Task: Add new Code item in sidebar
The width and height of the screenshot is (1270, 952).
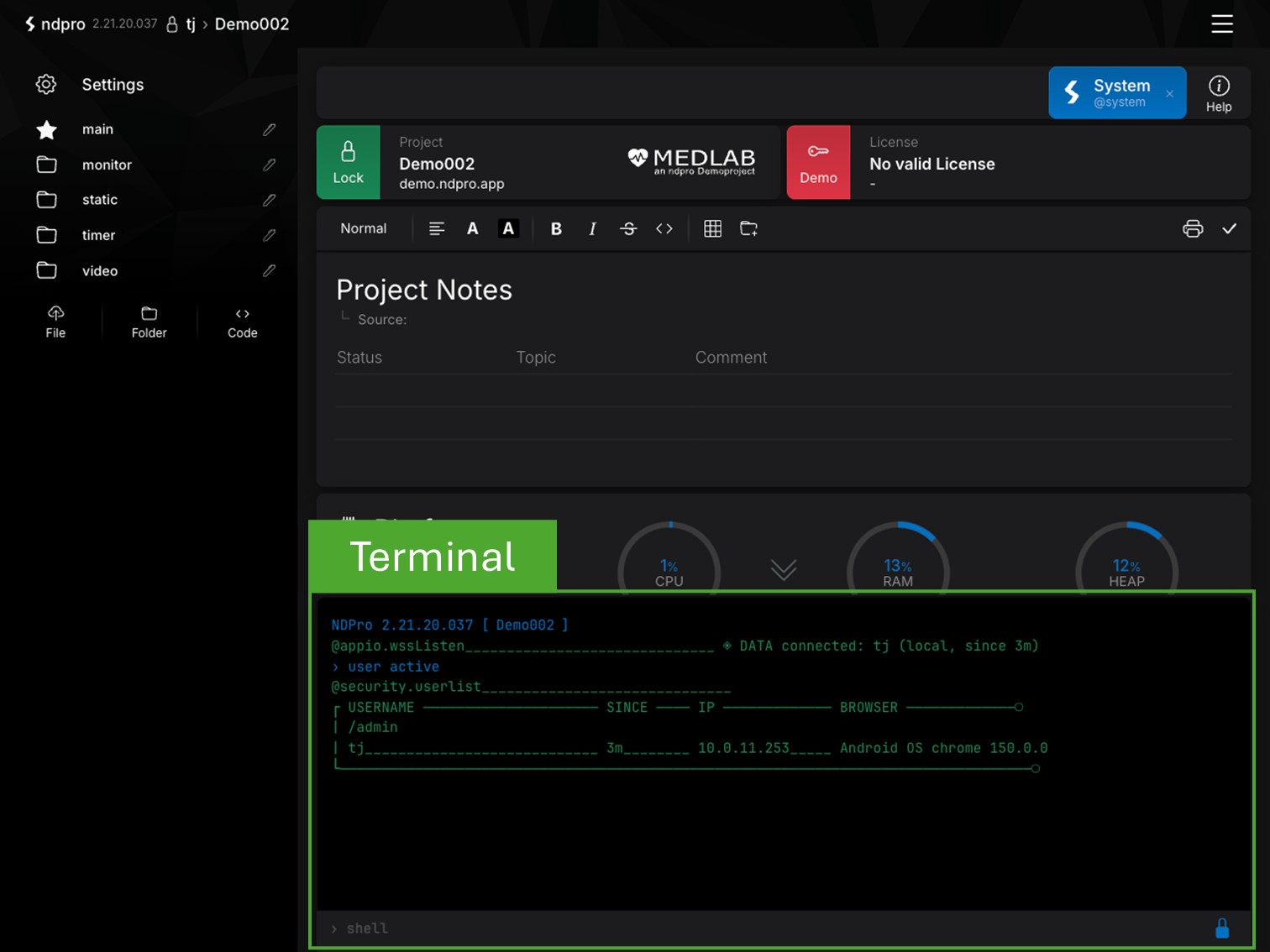Action: coord(242,322)
